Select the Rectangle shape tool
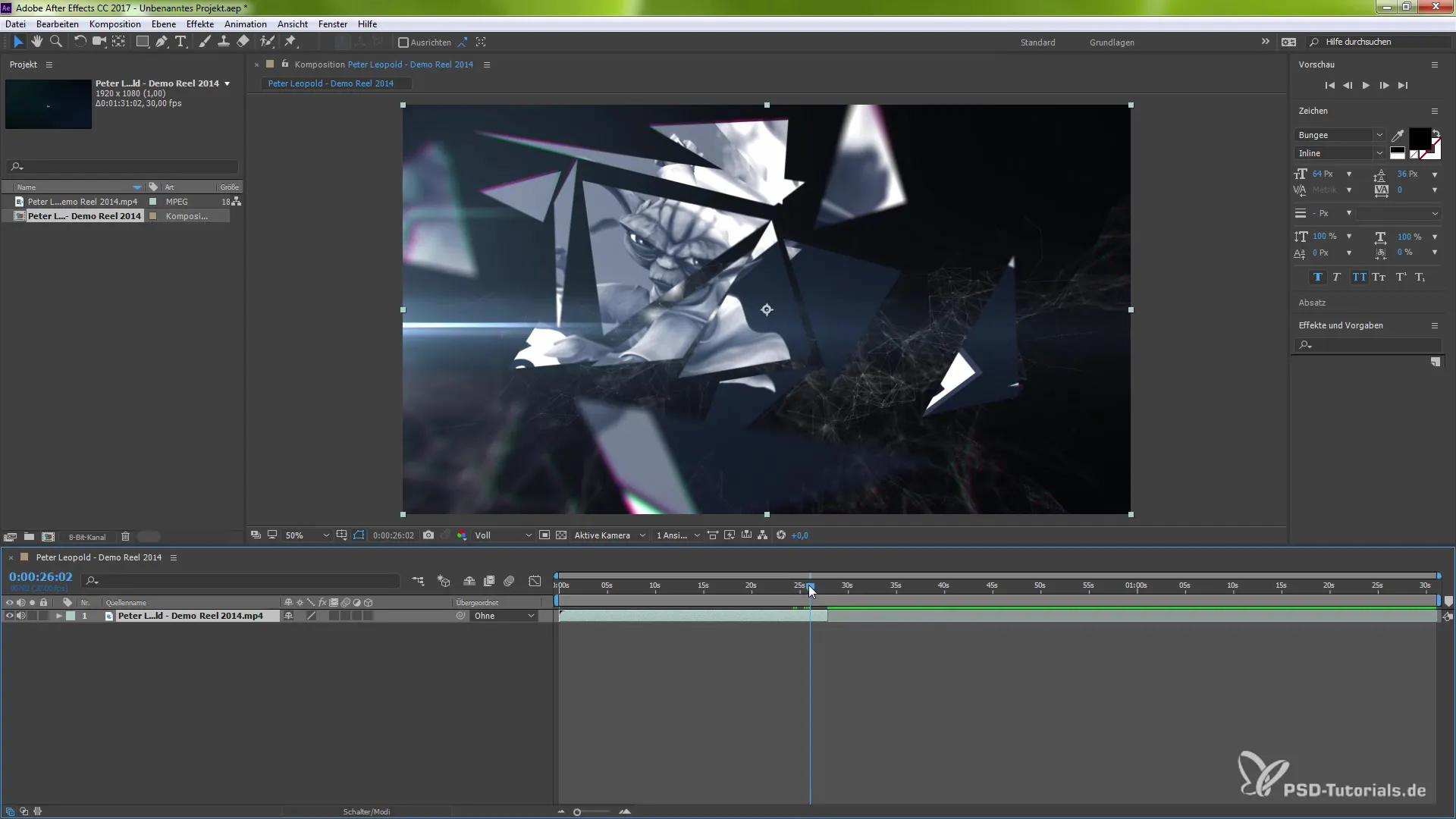The width and height of the screenshot is (1456, 819). [142, 42]
